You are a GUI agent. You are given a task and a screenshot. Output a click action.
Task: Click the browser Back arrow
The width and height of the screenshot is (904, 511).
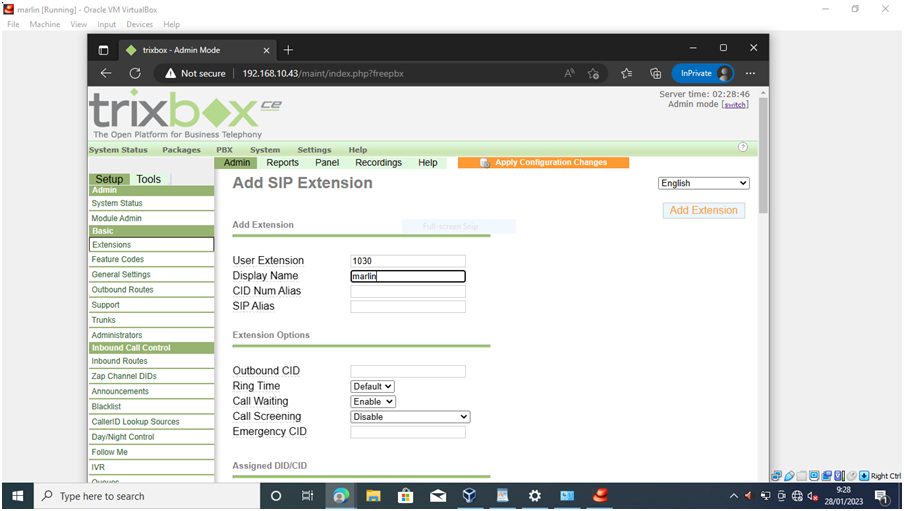click(106, 73)
